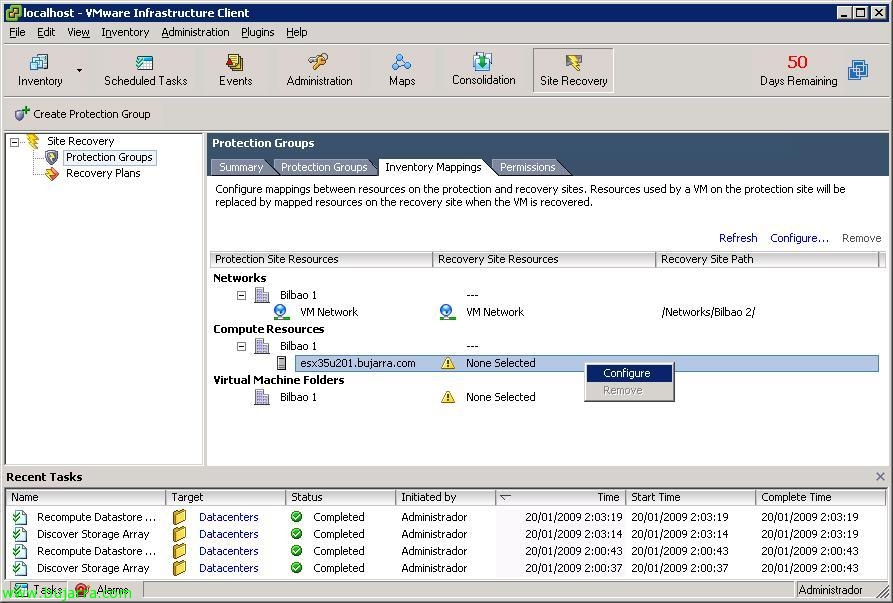Open the Inventory dropdown arrow
The width and height of the screenshot is (893, 603).
click(x=79, y=70)
